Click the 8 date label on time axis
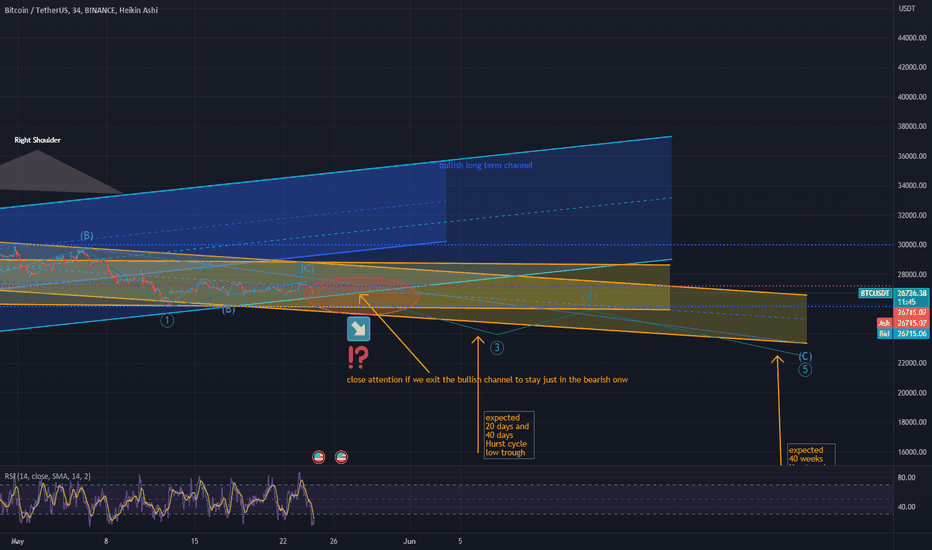932x550 pixels. 106,542
